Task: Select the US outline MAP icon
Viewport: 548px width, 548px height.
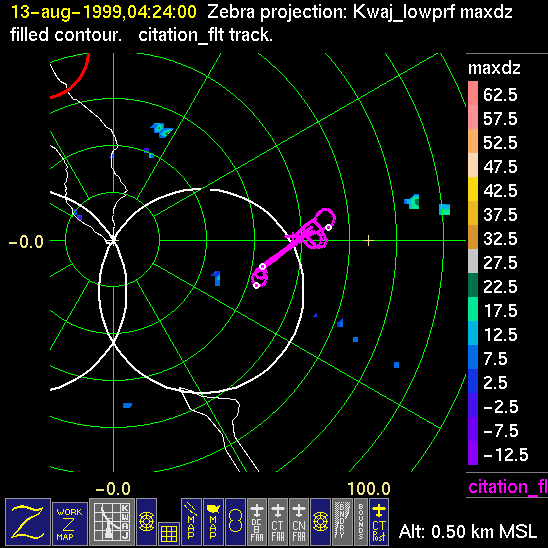Action: (x=213, y=522)
